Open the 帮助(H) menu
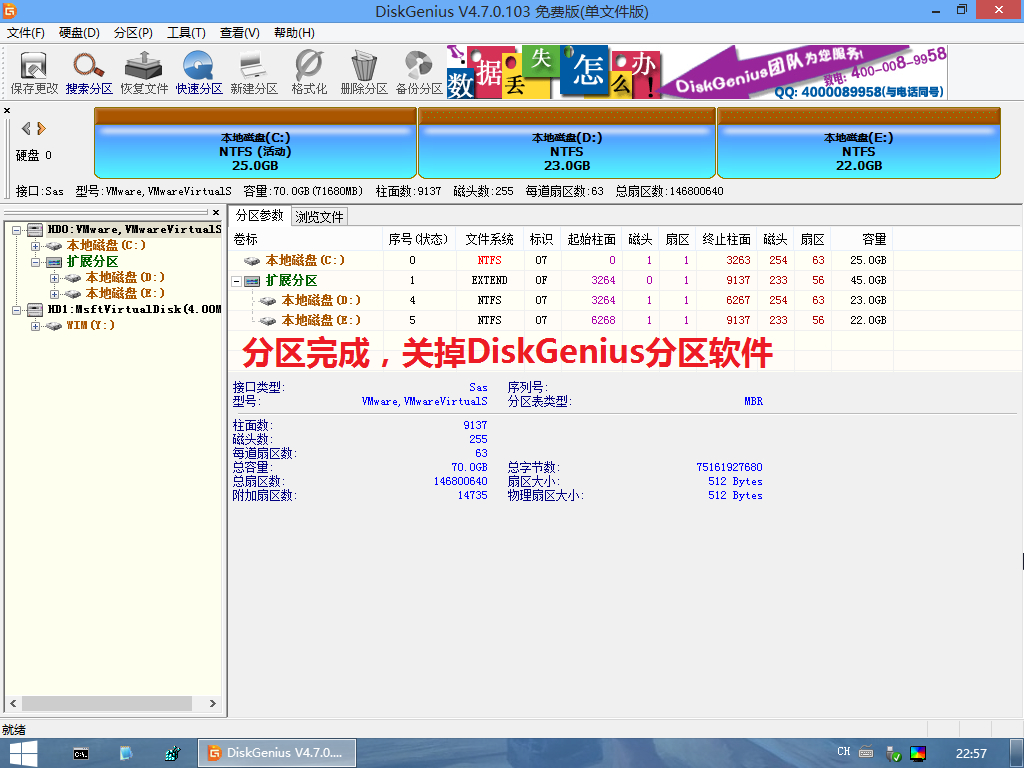The width and height of the screenshot is (1024, 768). pyautogui.click(x=294, y=33)
